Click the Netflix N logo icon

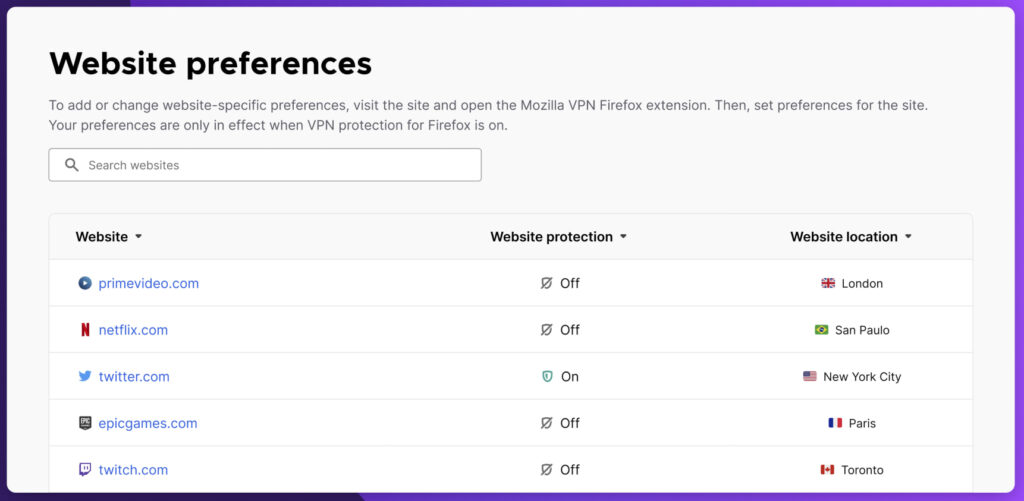click(x=85, y=330)
